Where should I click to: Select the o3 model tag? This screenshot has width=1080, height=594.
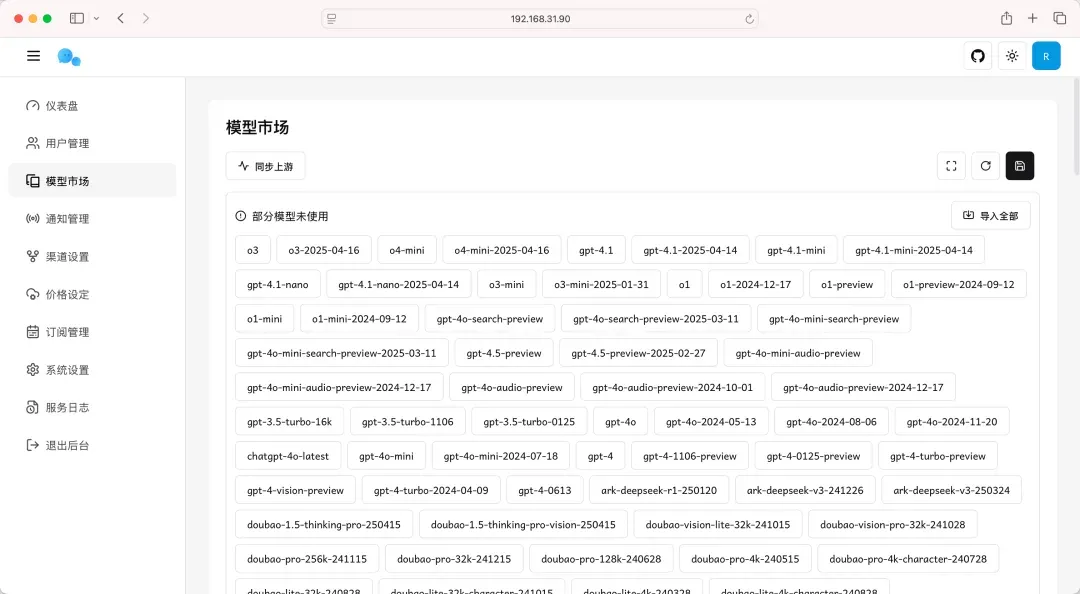tap(253, 249)
